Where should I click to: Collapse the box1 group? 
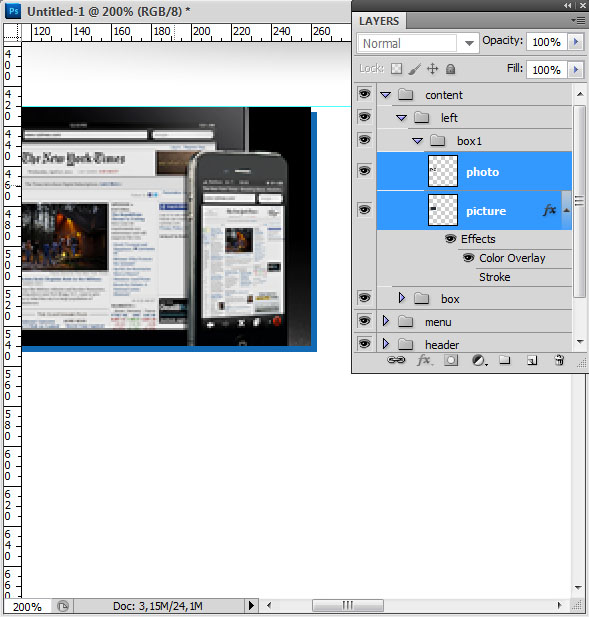pos(417,141)
